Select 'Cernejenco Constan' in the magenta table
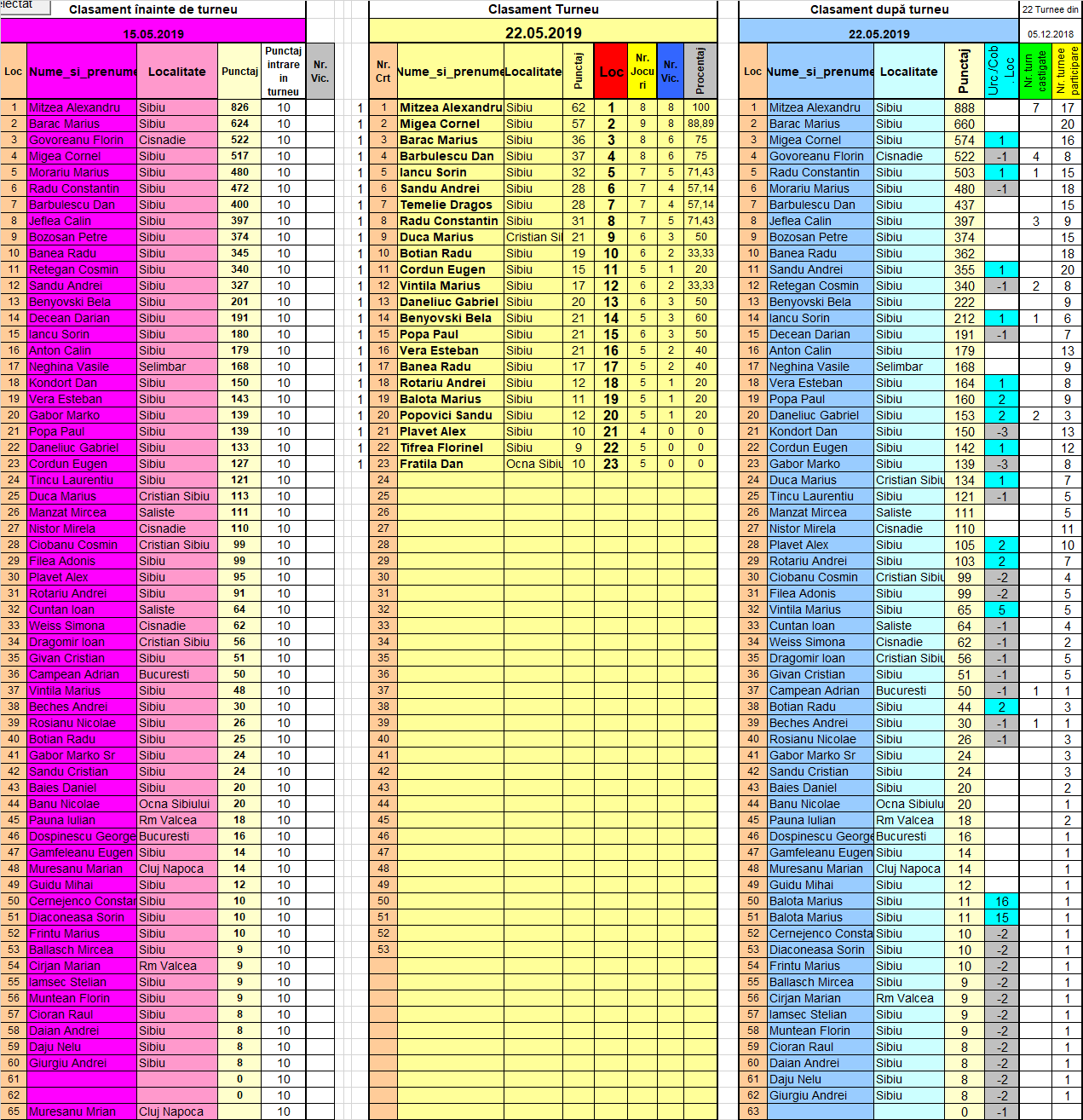Viewport: 1083px width, 1120px height. pyautogui.click(x=81, y=901)
